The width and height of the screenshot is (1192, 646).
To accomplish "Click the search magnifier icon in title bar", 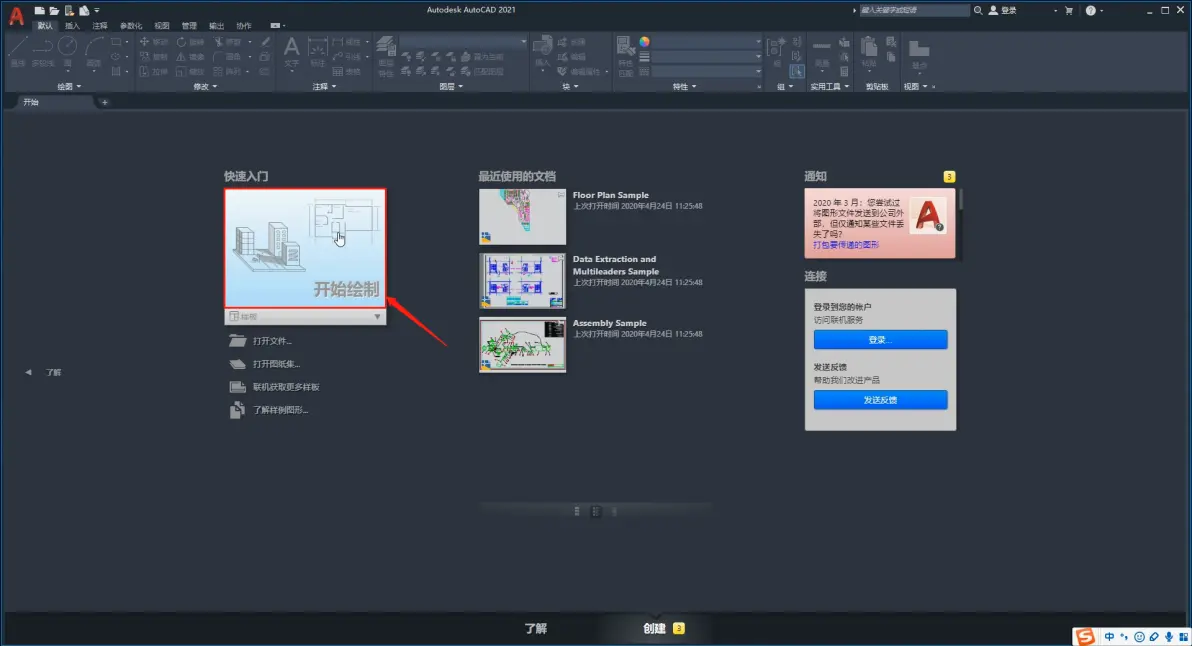I will (978, 11).
